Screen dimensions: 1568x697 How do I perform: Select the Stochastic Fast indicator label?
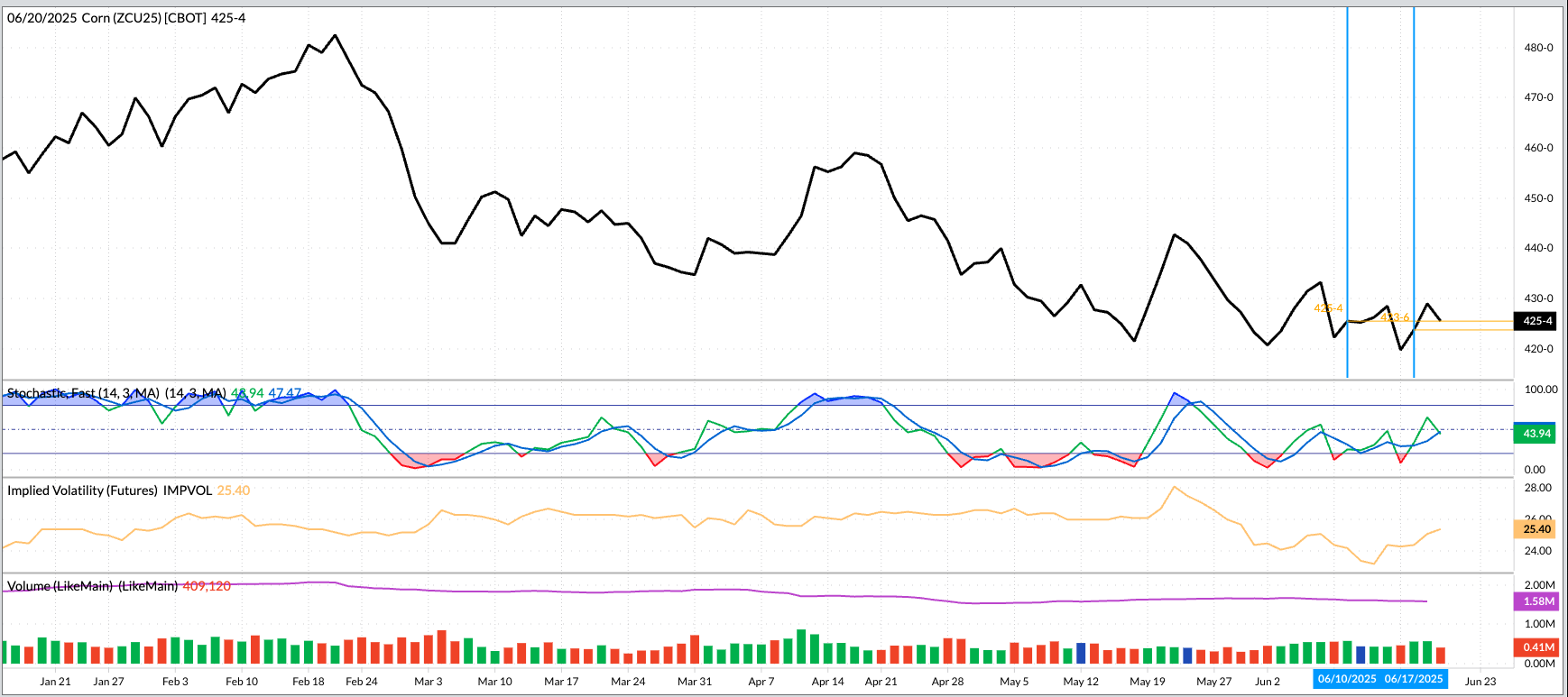click(x=83, y=393)
